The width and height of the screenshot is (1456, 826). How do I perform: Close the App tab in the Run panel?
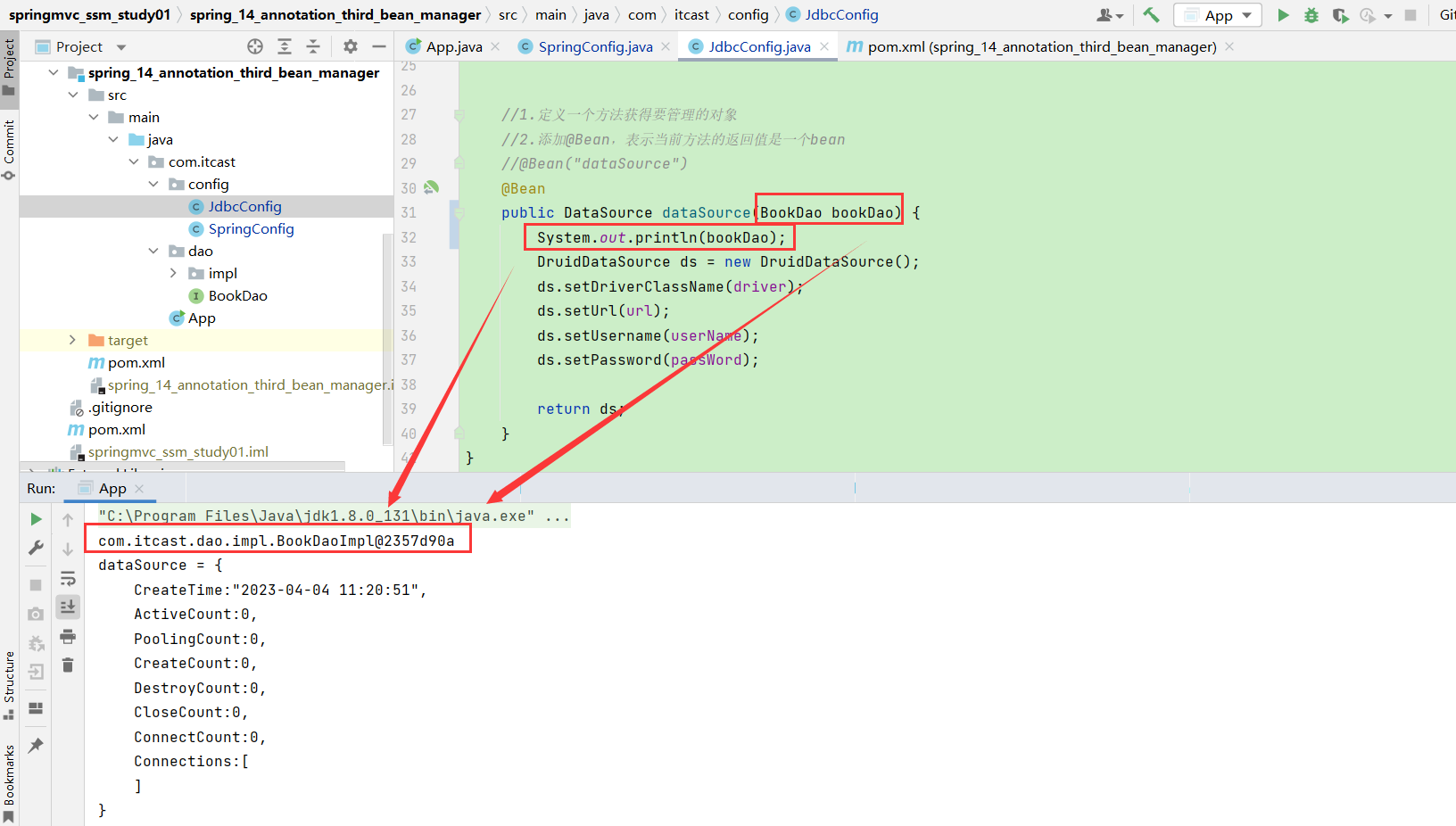[139, 488]
